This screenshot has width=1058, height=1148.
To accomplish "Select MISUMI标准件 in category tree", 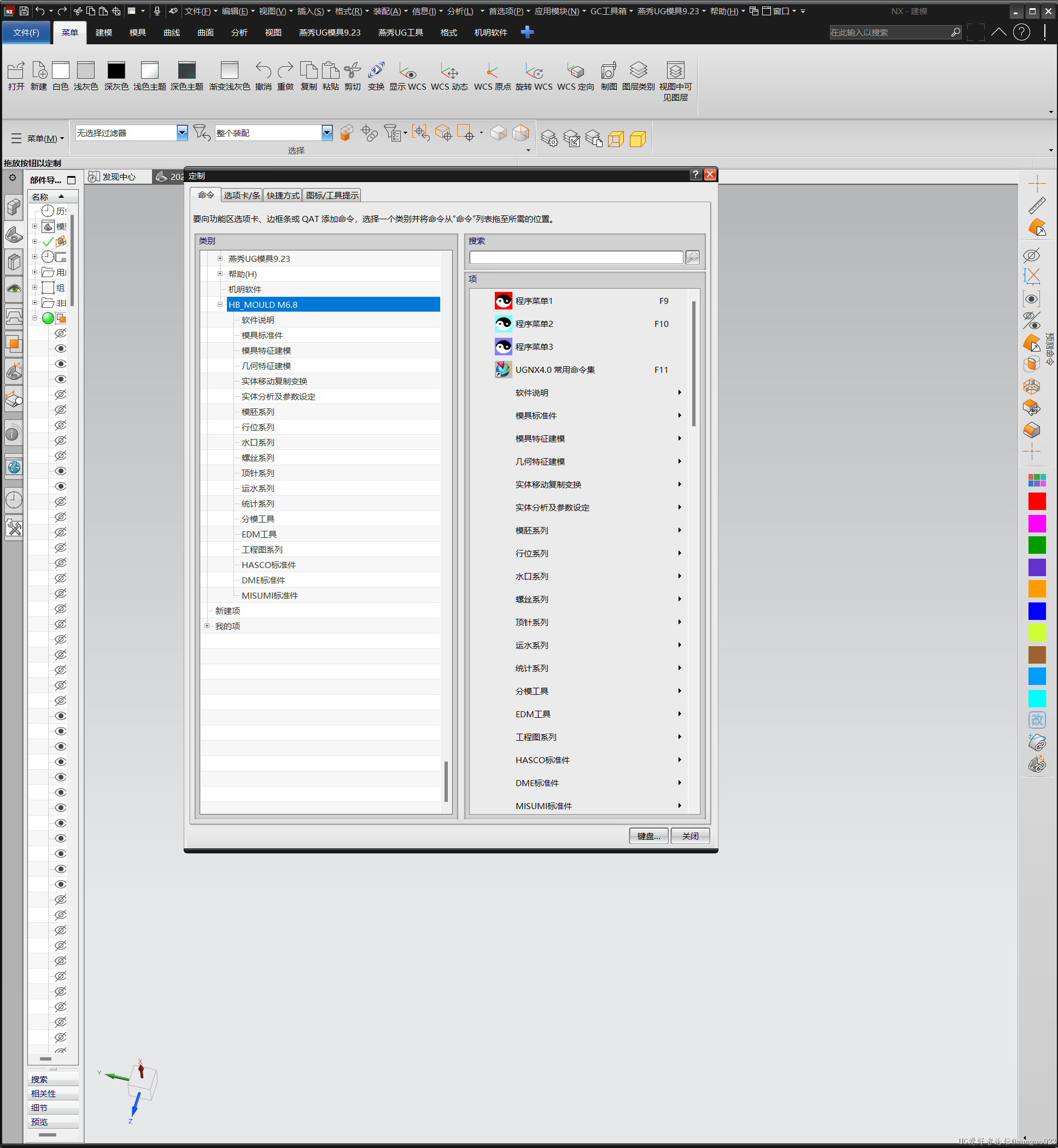I will [270, 595].
